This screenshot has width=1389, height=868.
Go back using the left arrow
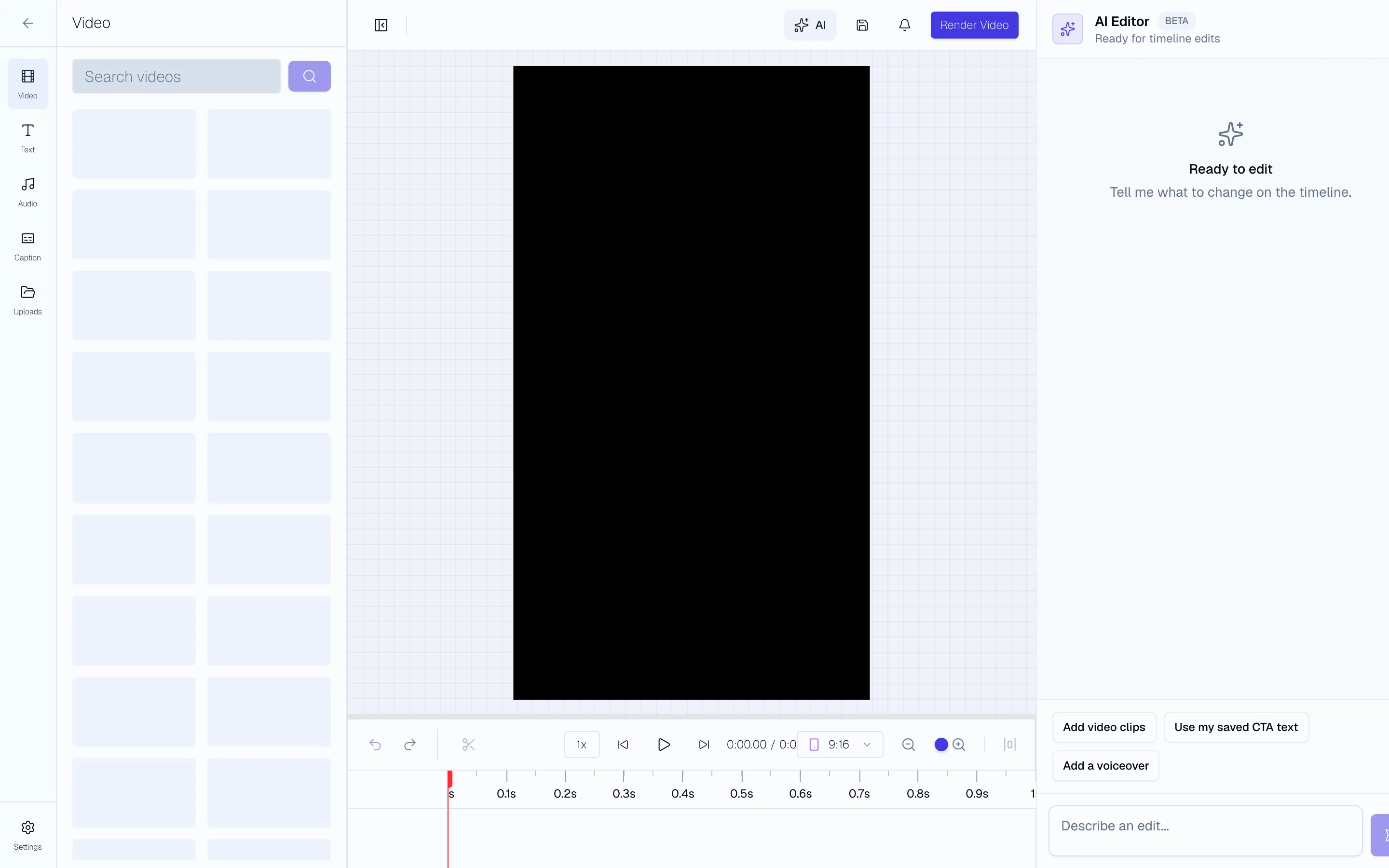click(27, 23)
